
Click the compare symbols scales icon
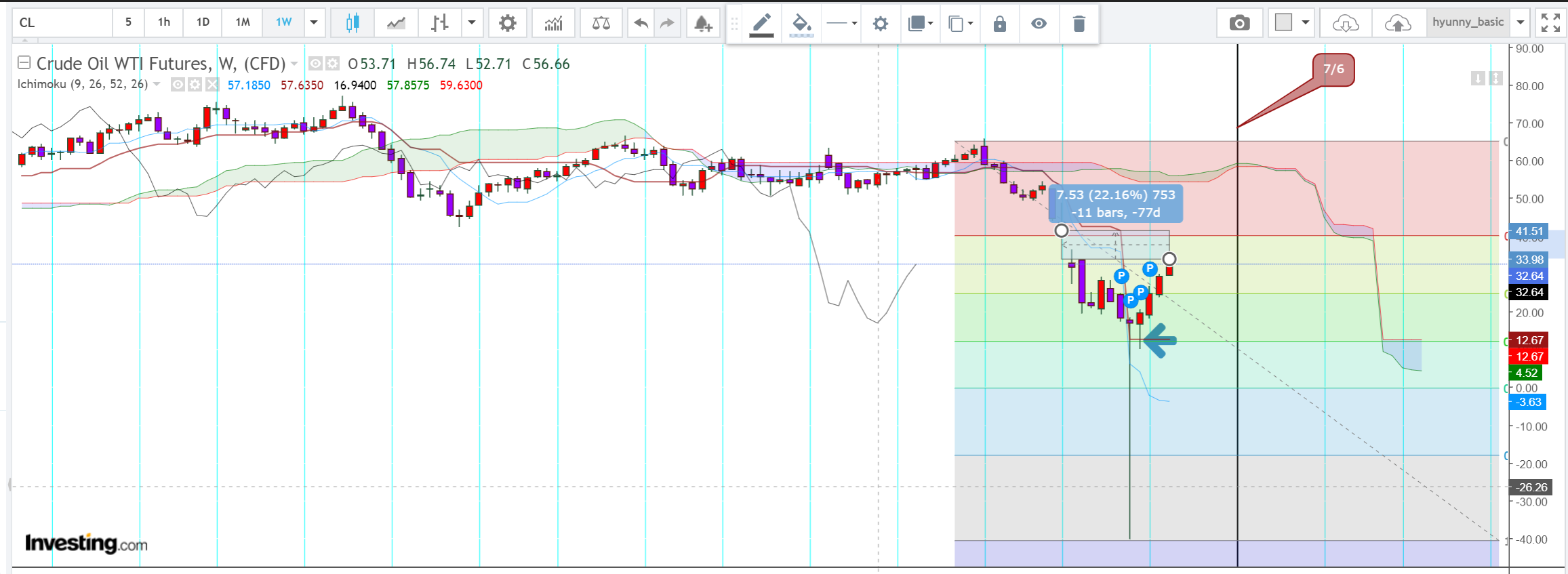point(601,23)
